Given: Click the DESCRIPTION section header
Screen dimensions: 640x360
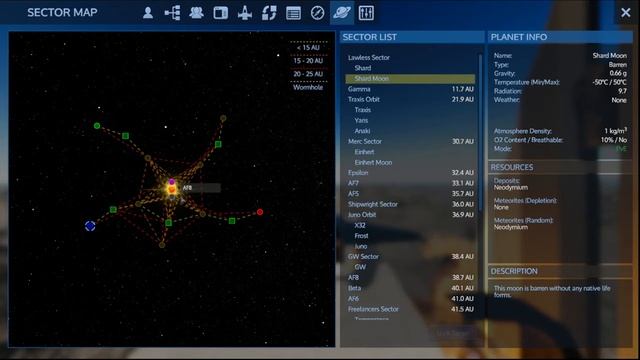Looking at the screenshot, I should (560, 271).
